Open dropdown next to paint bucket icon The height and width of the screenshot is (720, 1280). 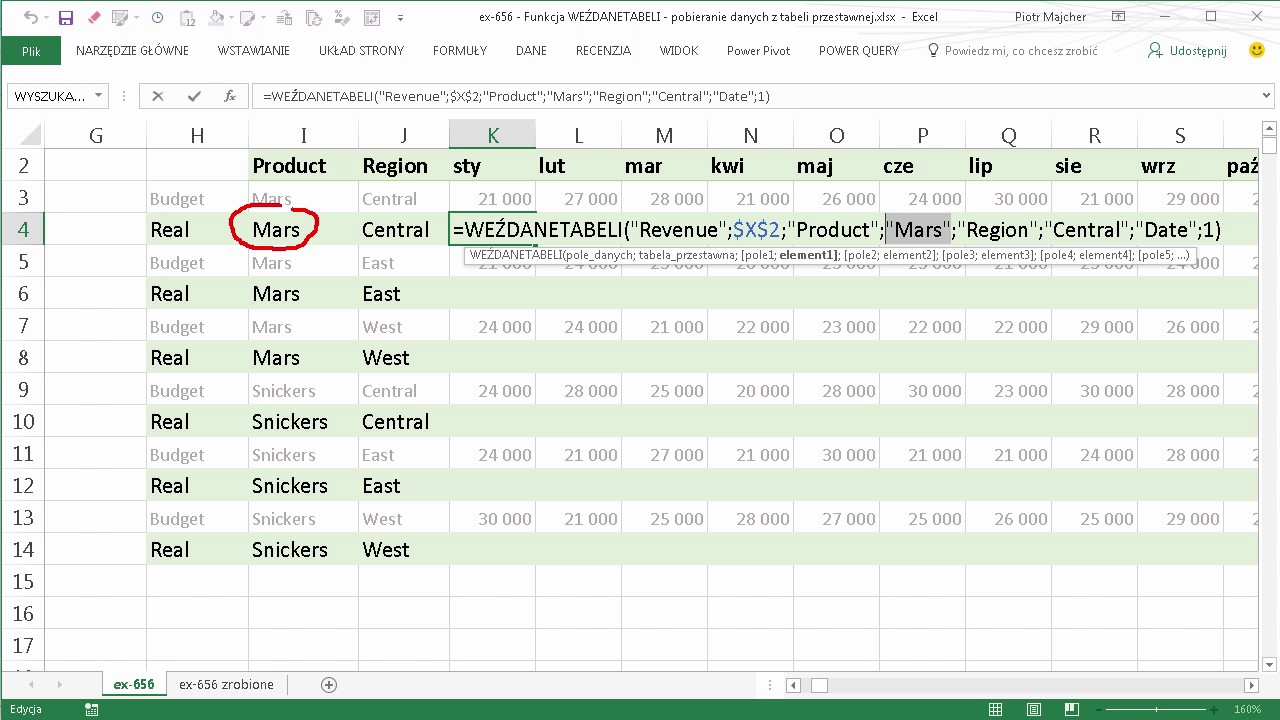coord(234,18)
